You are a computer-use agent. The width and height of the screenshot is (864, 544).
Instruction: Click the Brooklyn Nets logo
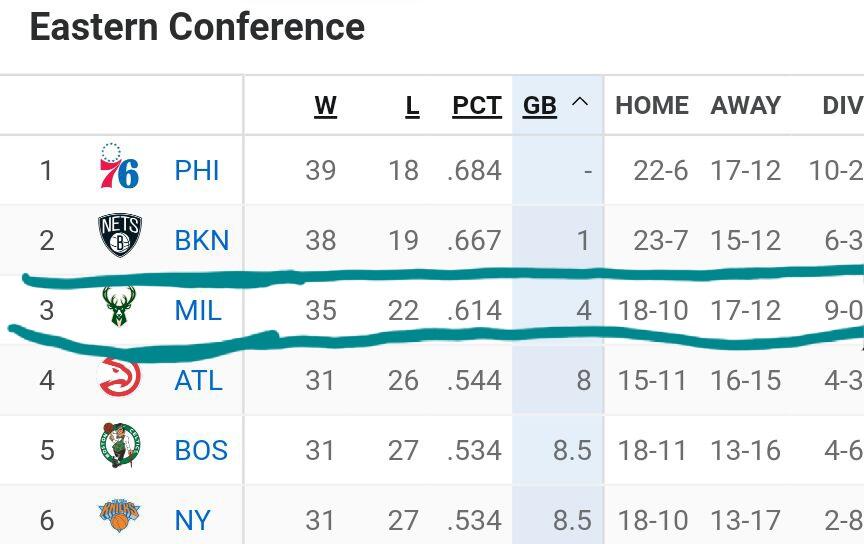[119, 236]
